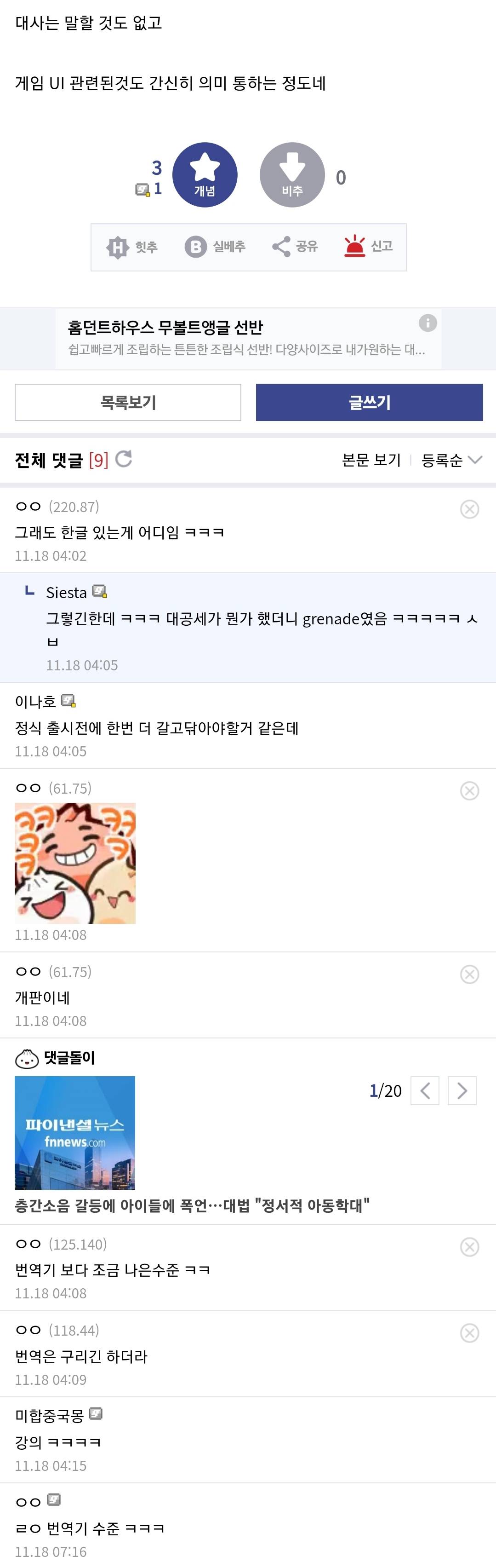Open the ad info icon
The width and height of the screenshot is (496, 1568).
pyautogui.click(x=428, y=323)
